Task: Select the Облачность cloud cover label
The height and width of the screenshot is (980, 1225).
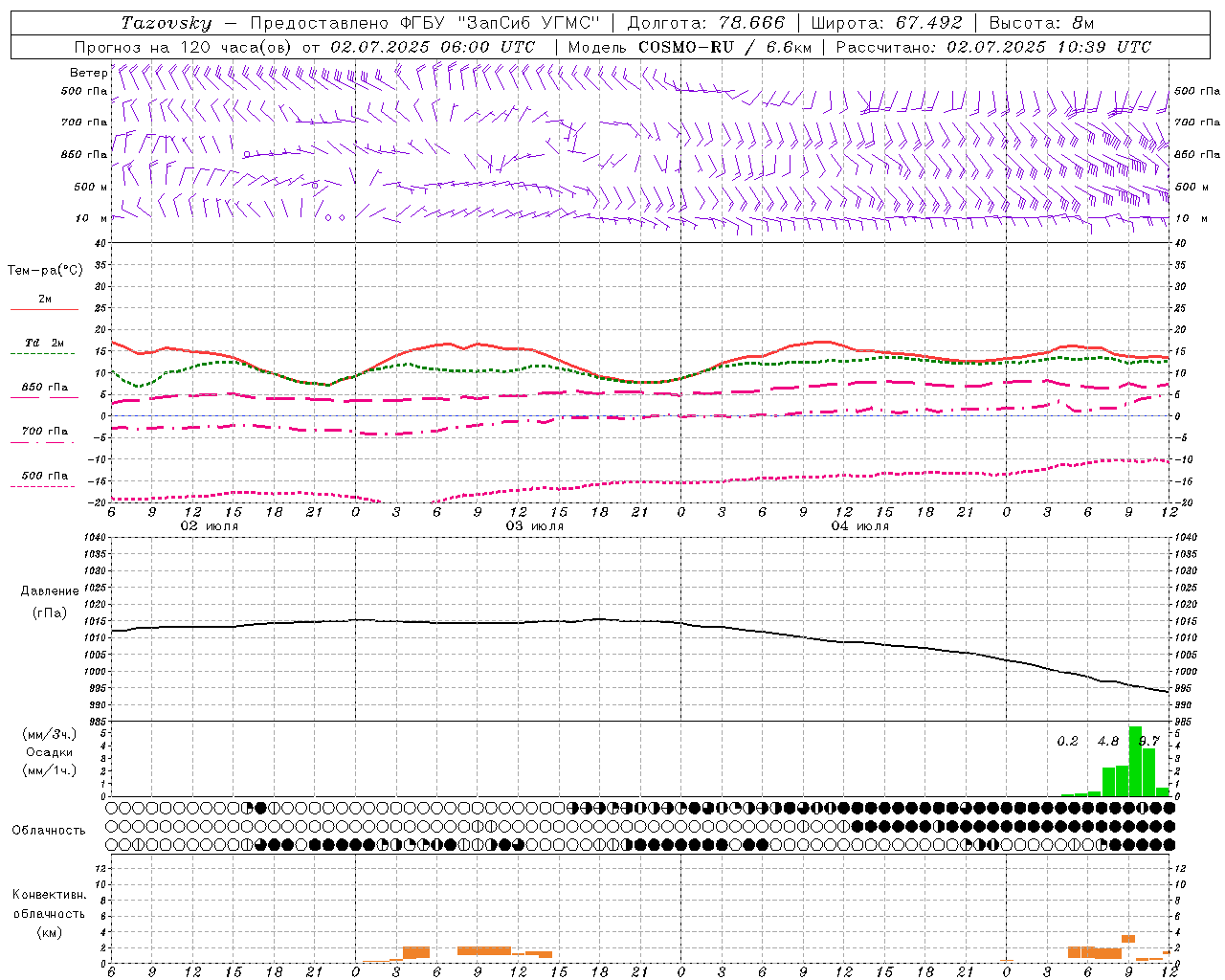Action: (x=49, y=831)
